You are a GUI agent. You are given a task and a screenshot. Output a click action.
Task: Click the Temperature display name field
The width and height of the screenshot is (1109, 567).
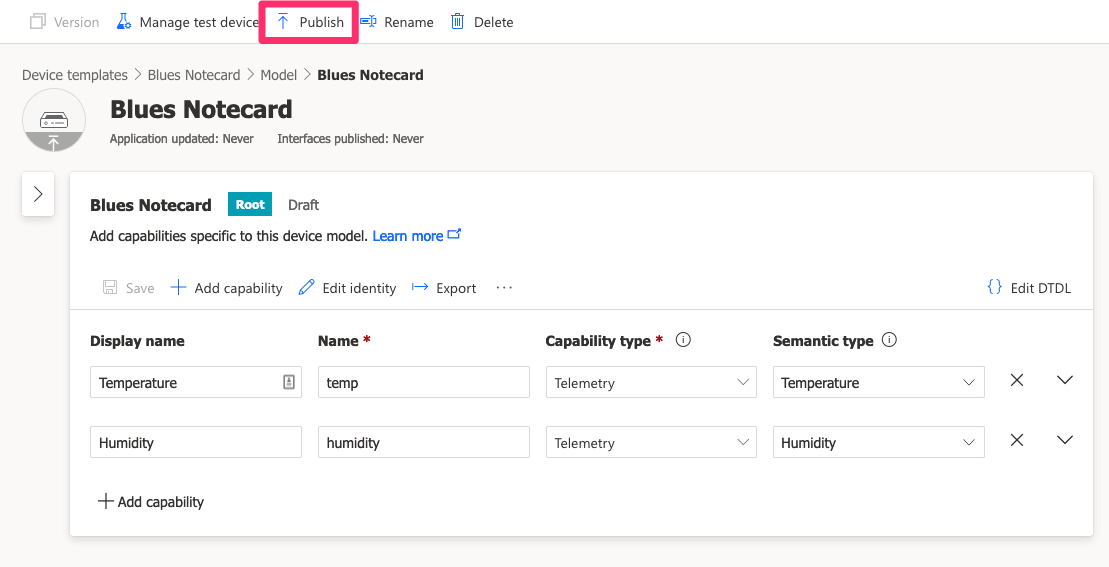196,382
